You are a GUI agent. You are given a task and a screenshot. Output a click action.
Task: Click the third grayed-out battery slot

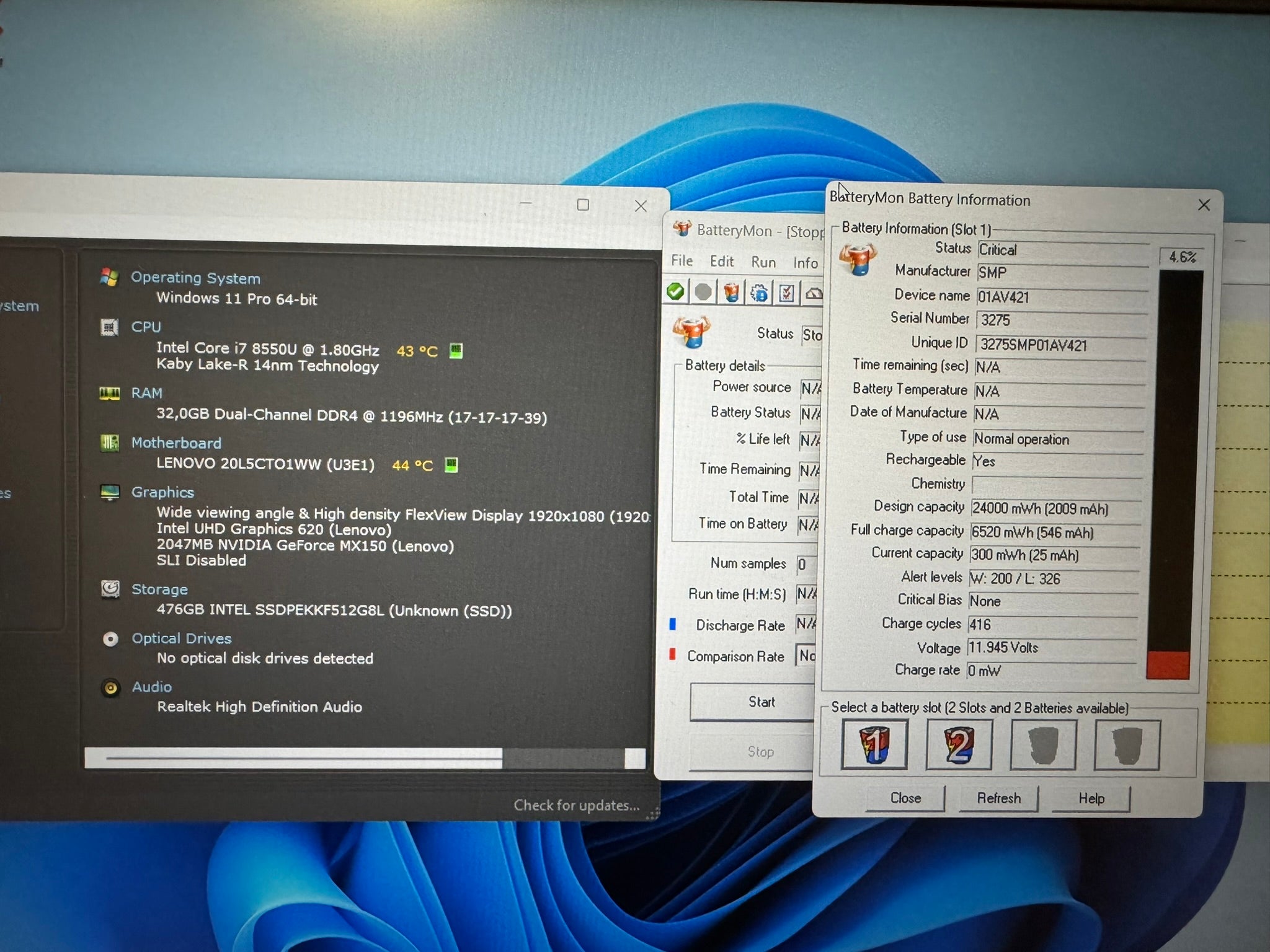click(1043, 745)
